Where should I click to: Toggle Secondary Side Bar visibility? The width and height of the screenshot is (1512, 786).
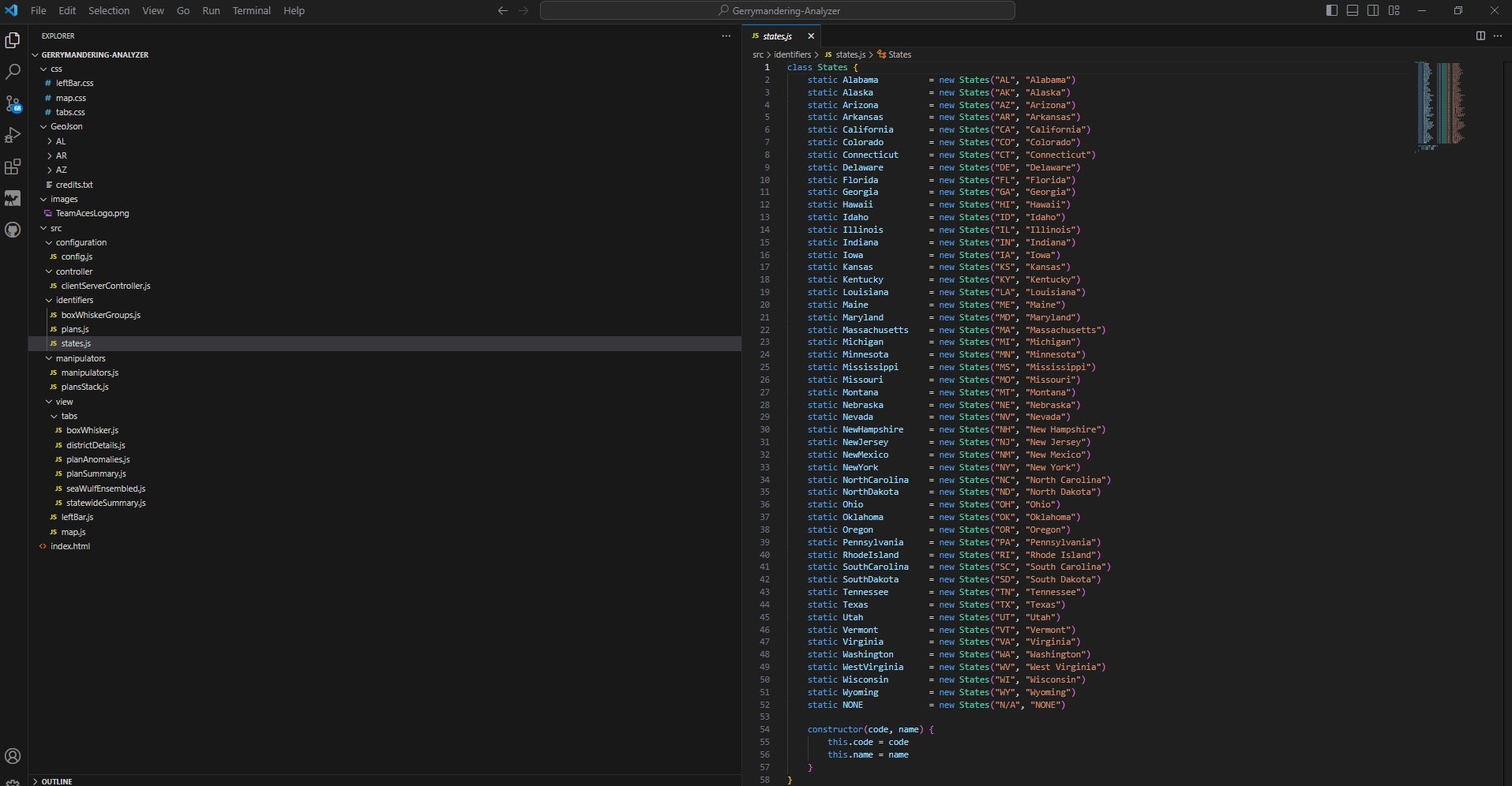(1373, 10)
